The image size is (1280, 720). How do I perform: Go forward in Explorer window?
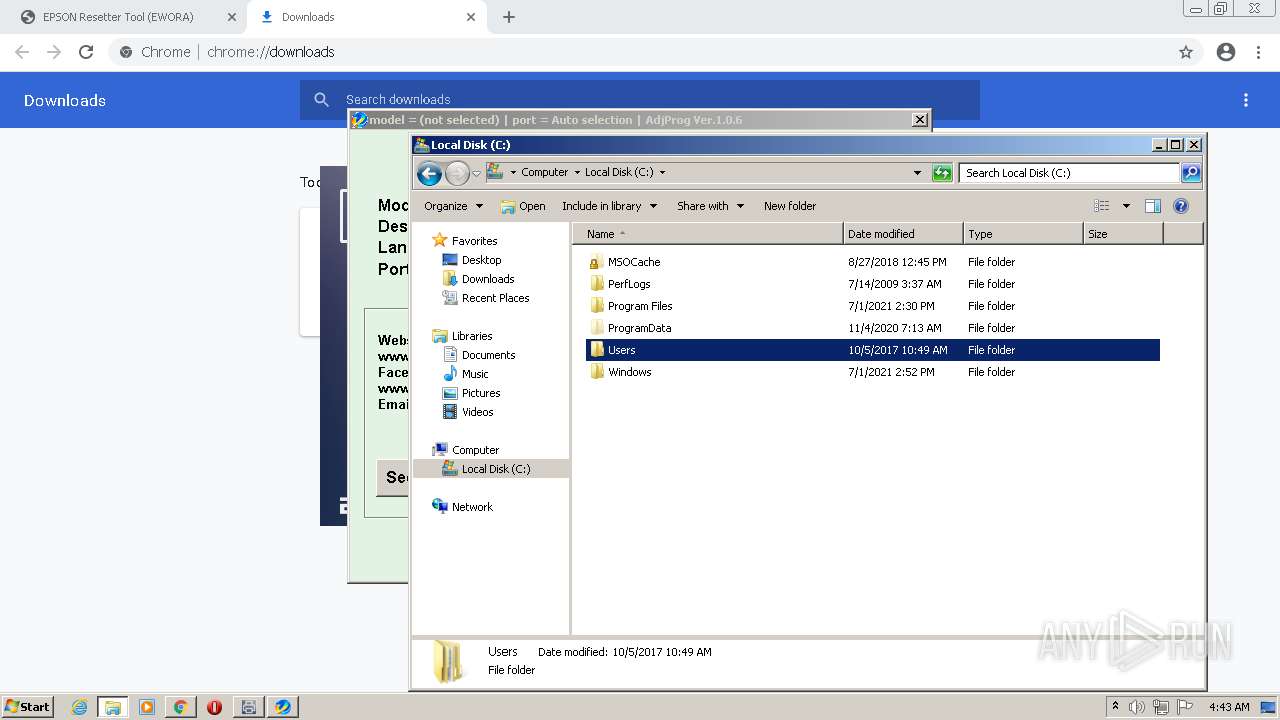(457, 173)
